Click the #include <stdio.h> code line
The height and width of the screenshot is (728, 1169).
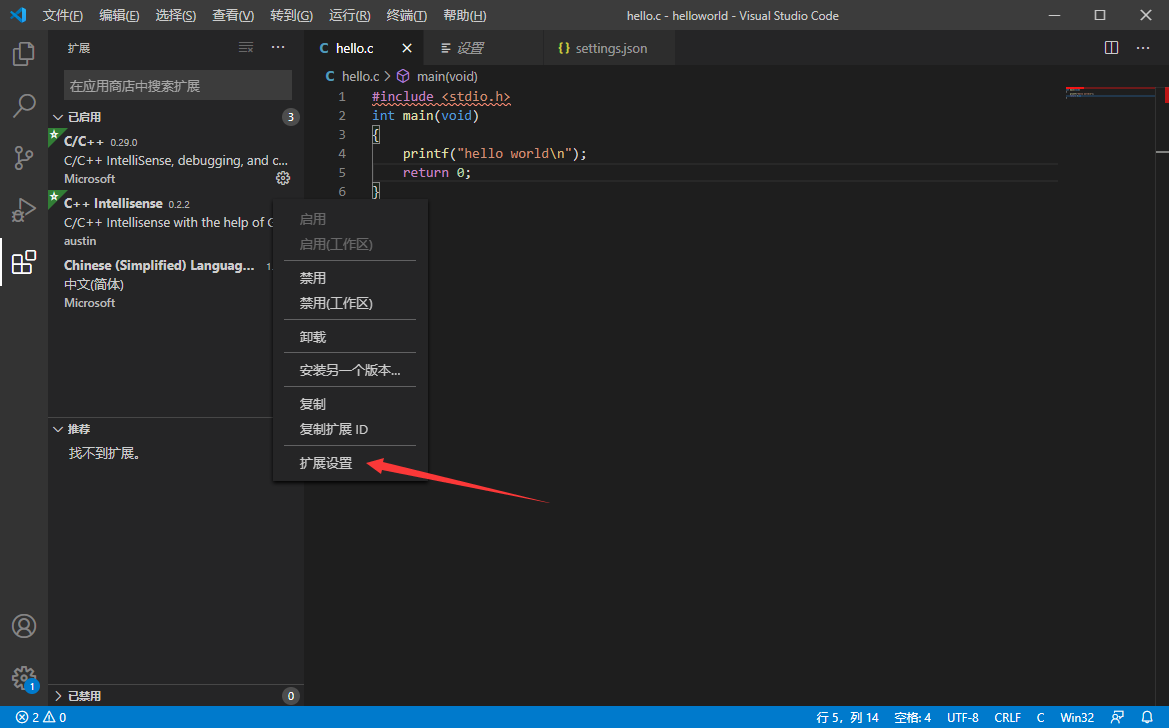pos(441,96)
